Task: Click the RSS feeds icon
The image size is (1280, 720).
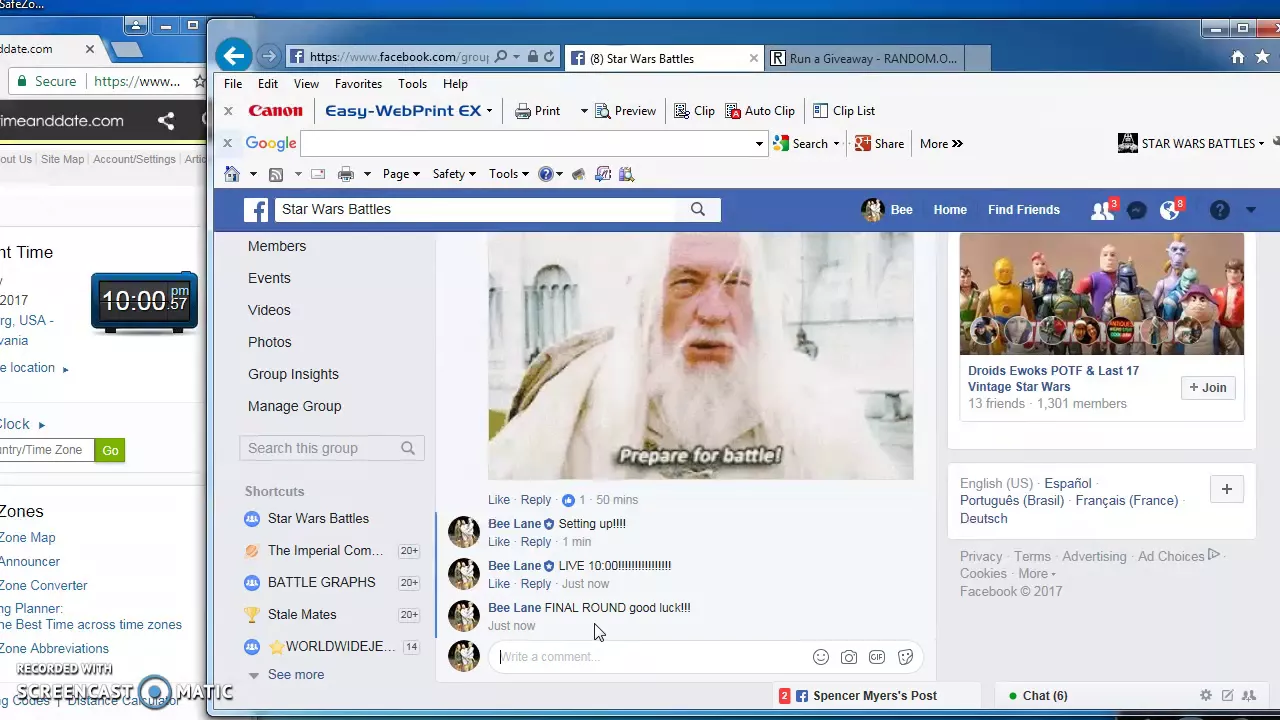Action: pyautogui.click(x=276, y=174)
